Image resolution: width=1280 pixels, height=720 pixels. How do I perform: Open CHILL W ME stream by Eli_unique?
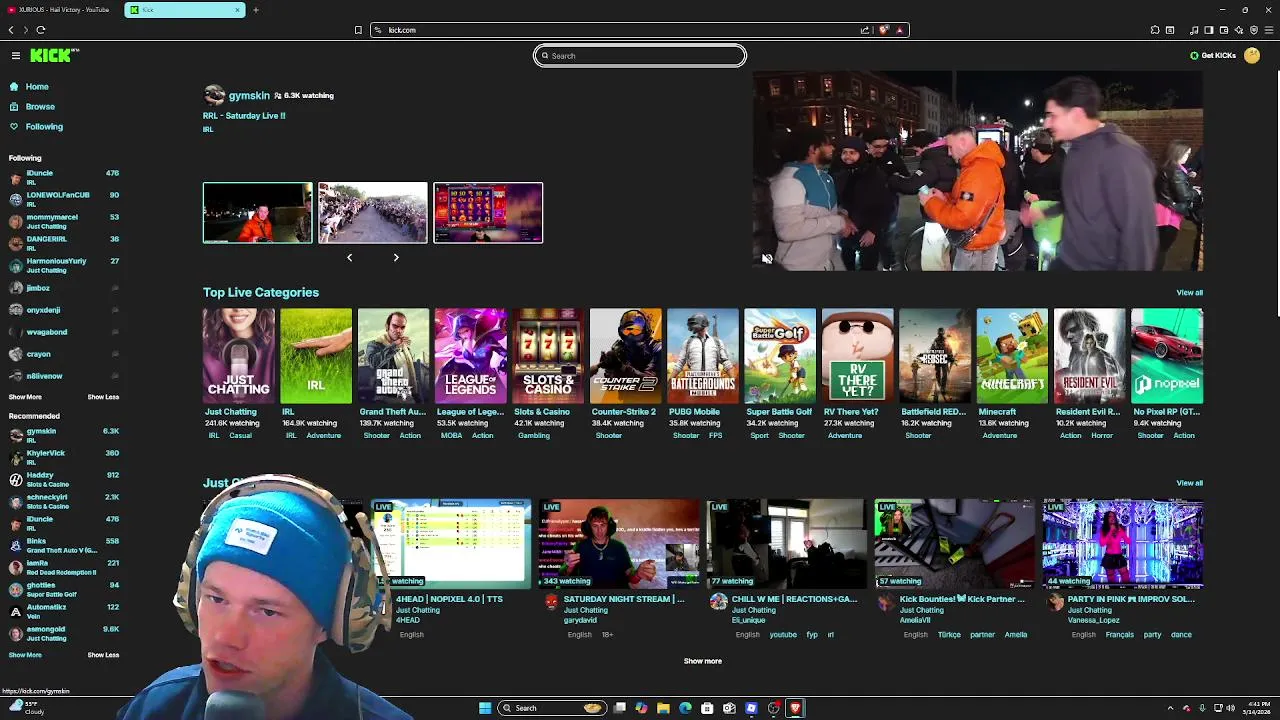point(787,545)
